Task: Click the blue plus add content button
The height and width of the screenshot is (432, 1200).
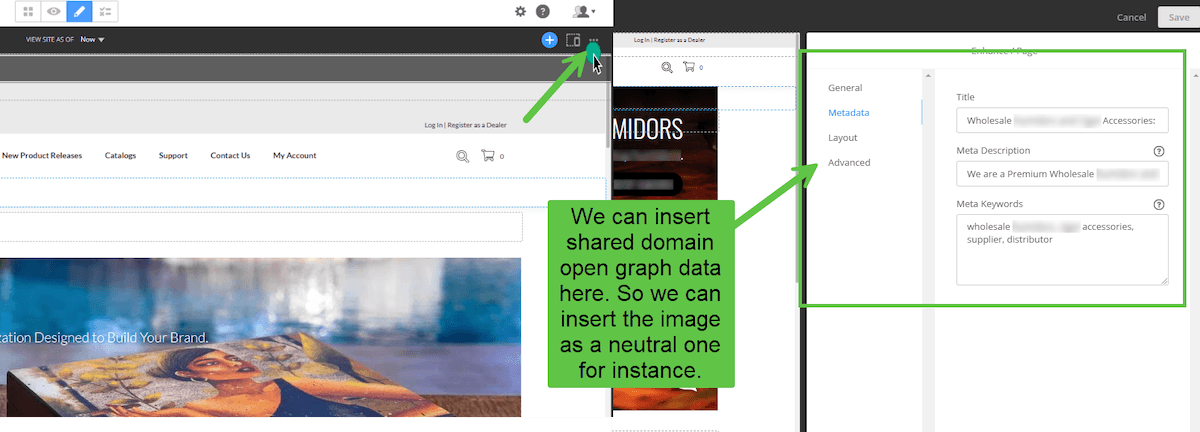Action: tap(549, 40)
